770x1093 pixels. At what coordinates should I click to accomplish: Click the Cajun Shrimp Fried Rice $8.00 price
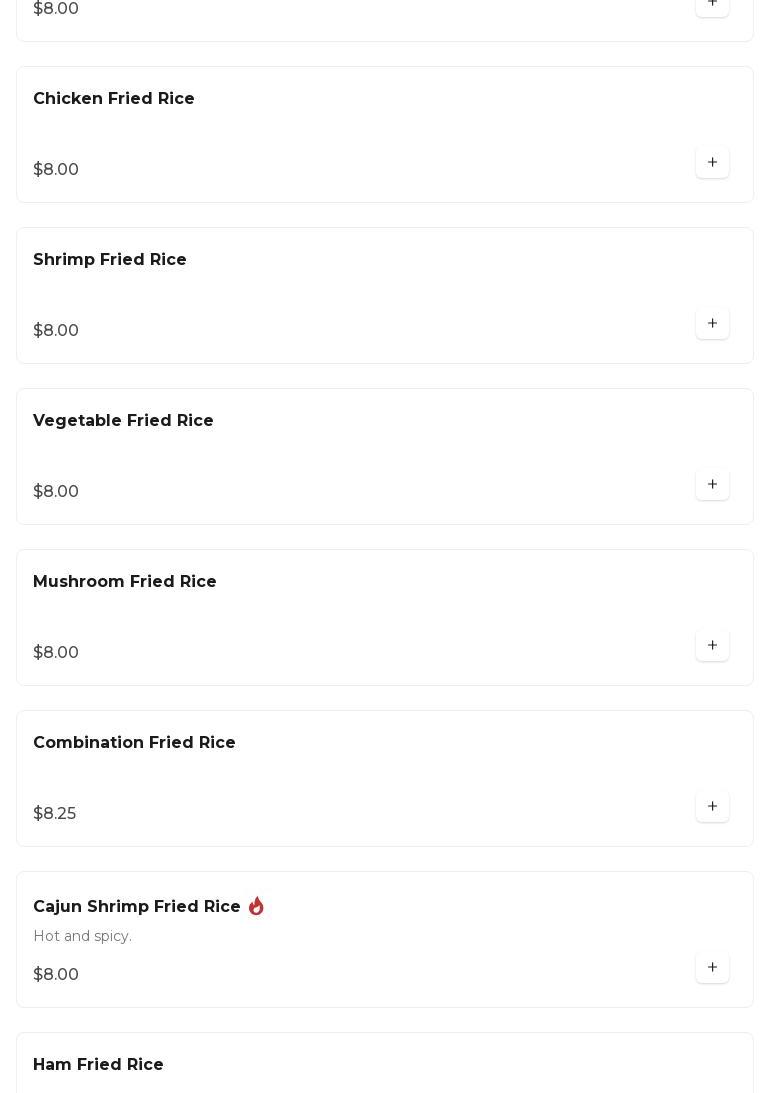(x=56, y=975)
